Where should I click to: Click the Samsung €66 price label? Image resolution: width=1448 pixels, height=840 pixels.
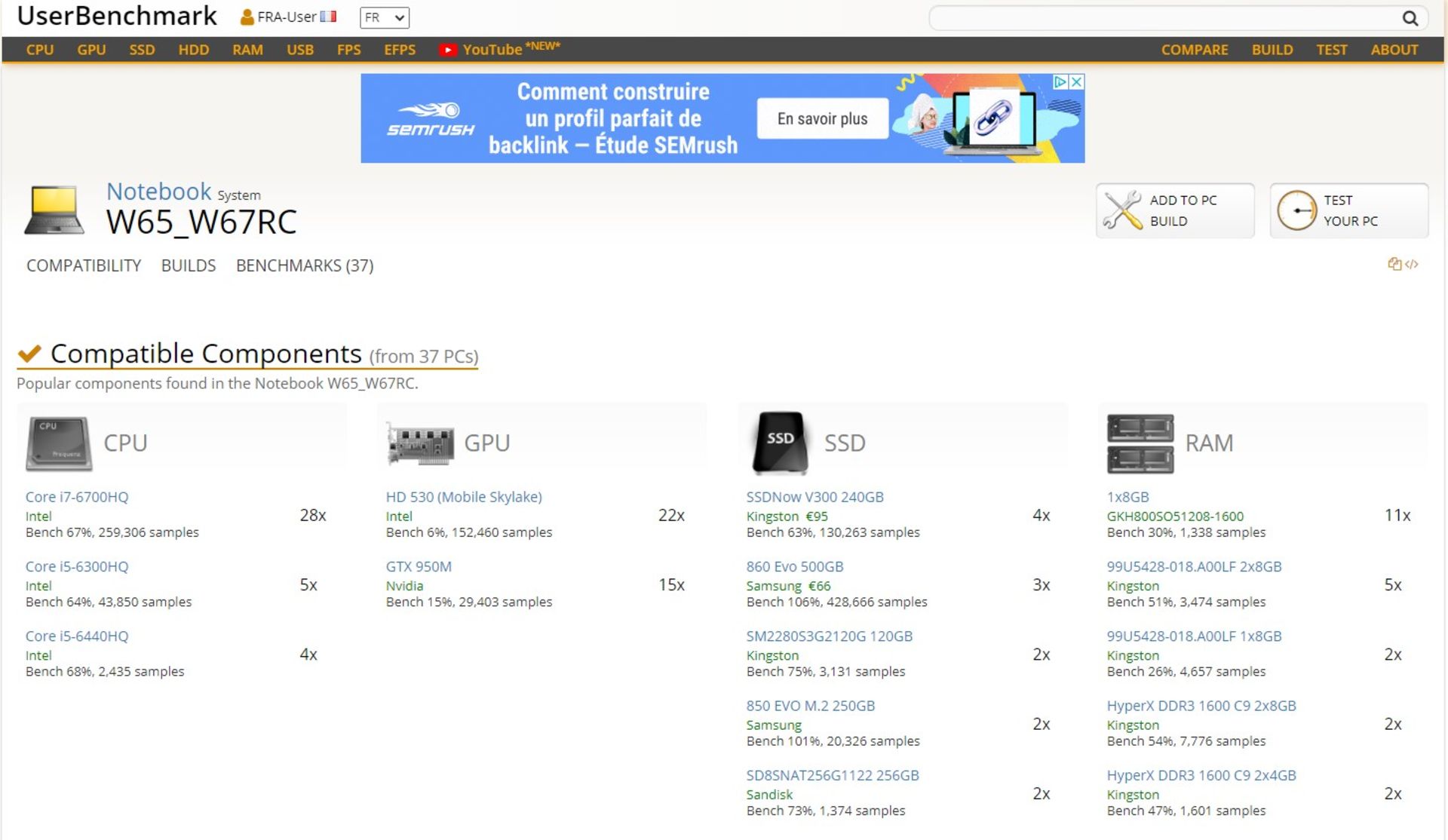(788, 586)
